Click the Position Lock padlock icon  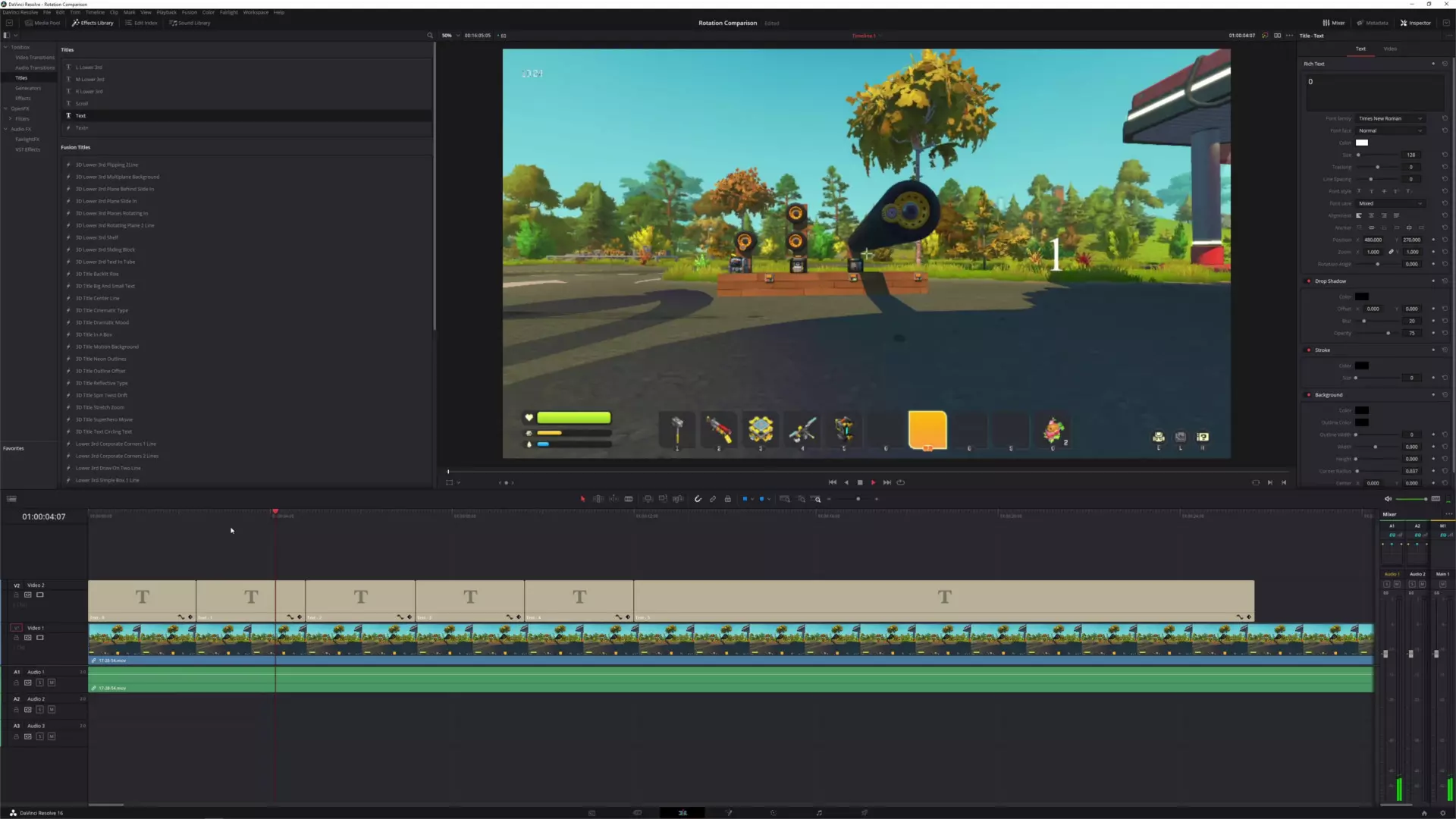(728, 499)
